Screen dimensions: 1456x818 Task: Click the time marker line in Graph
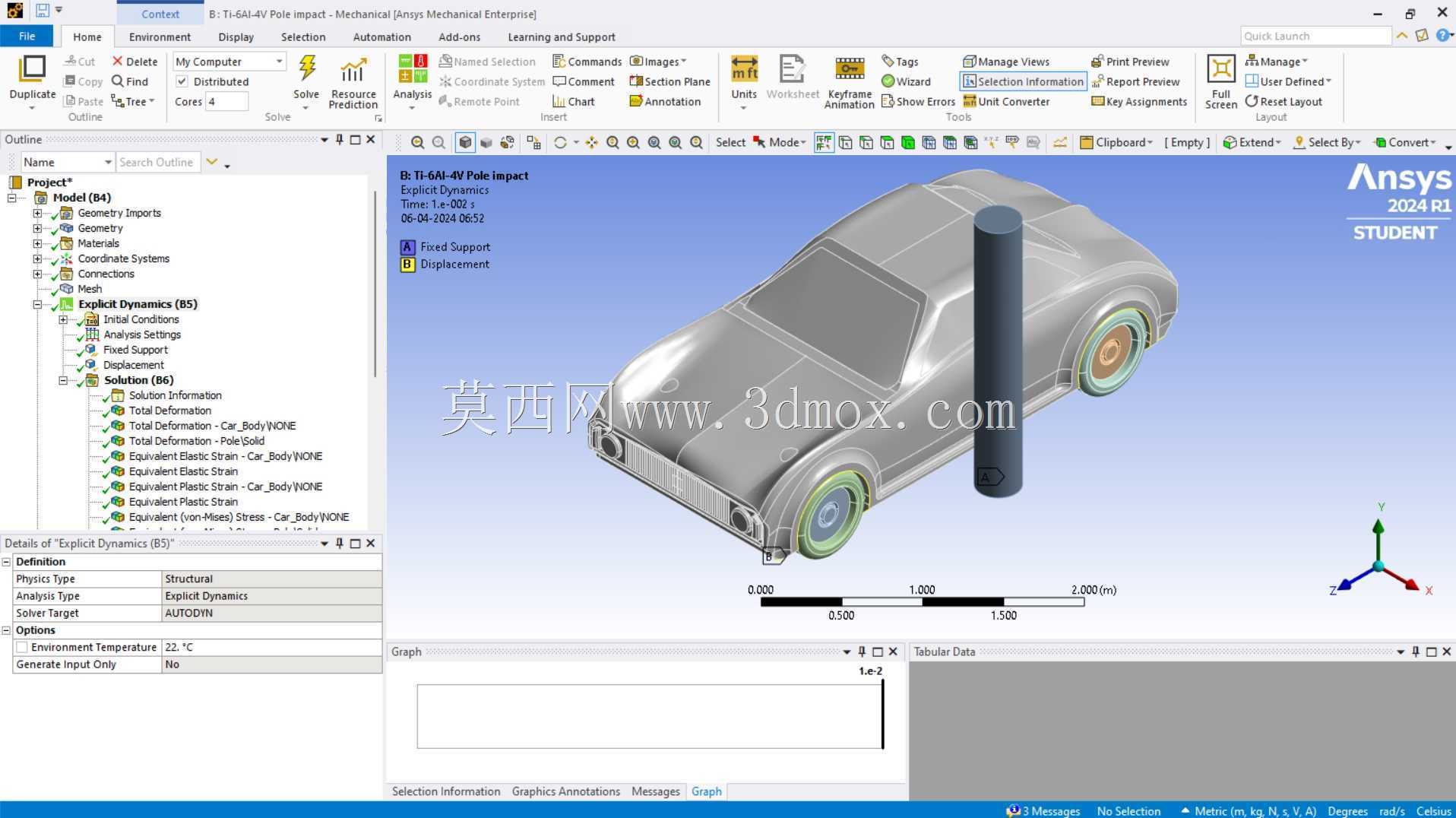tap(882, 715)
